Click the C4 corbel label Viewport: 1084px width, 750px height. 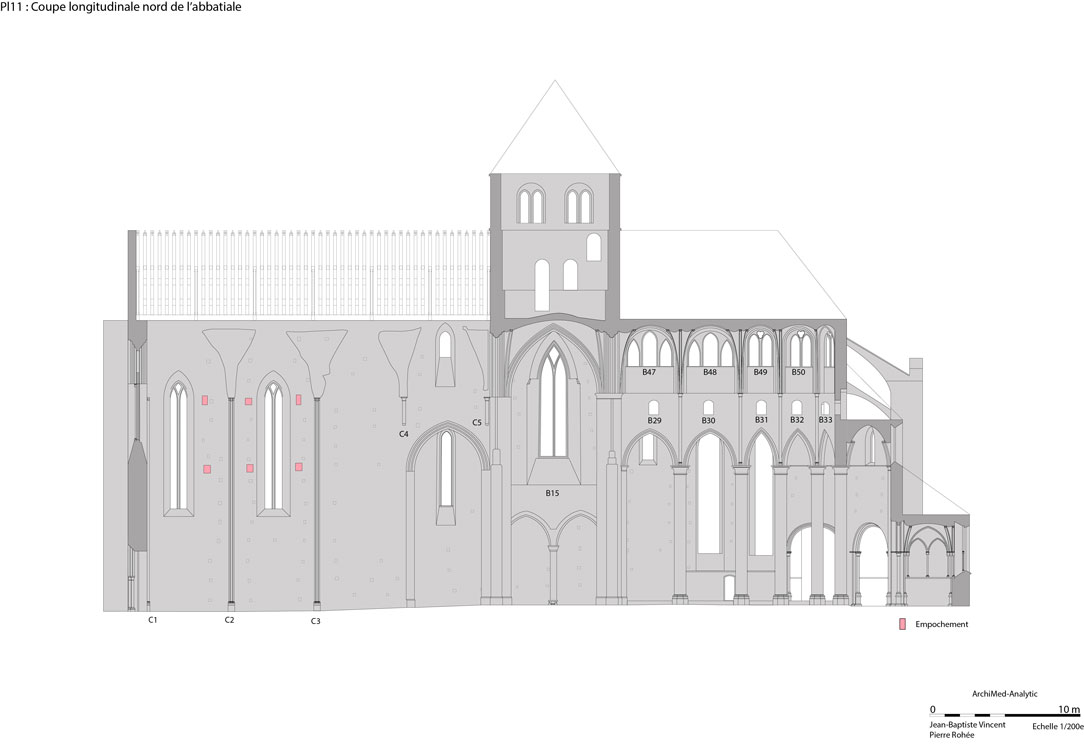coord(403,435)
